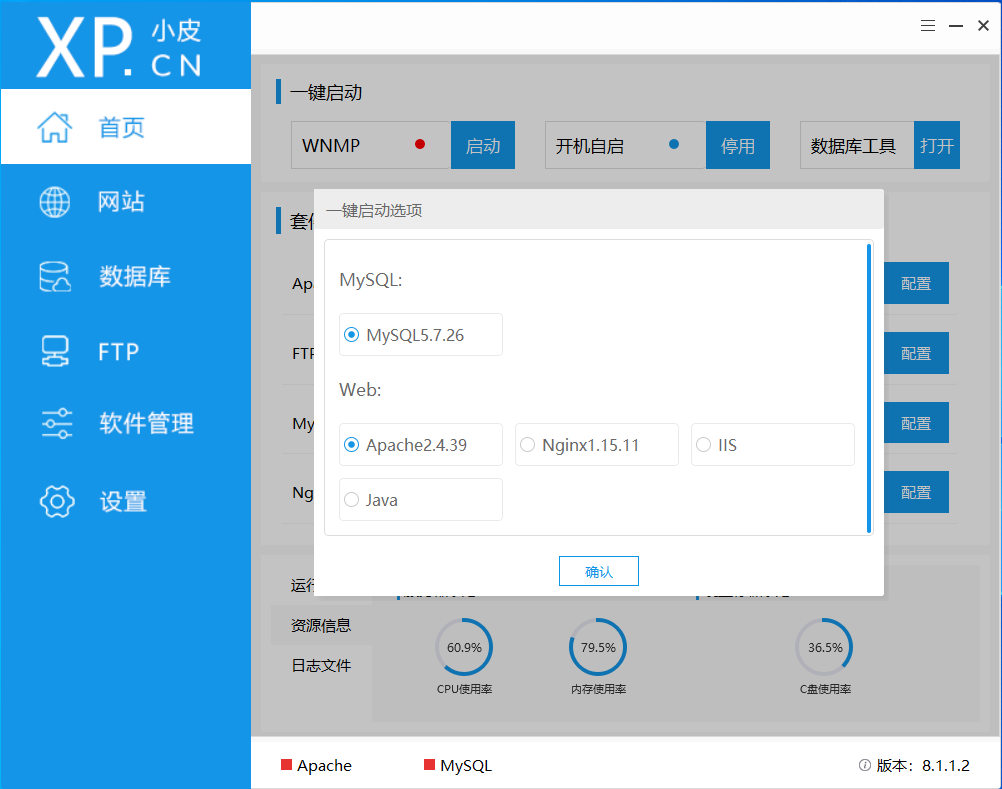Click red MySQL status indicator
Viewport: 1002px width, 789px height.
click(x=429, y=765)
